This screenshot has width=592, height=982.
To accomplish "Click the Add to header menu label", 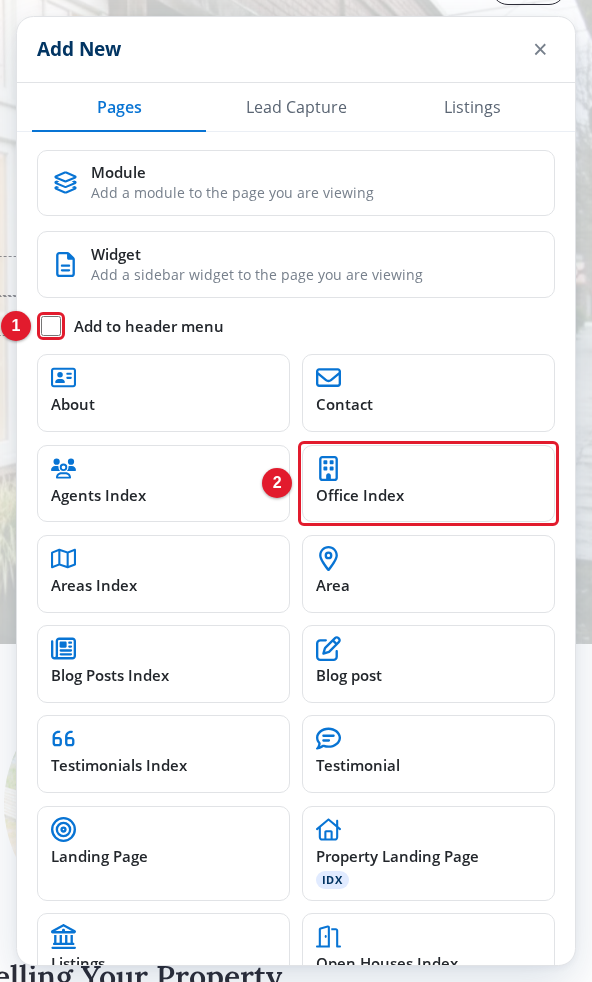I will 148,327.
